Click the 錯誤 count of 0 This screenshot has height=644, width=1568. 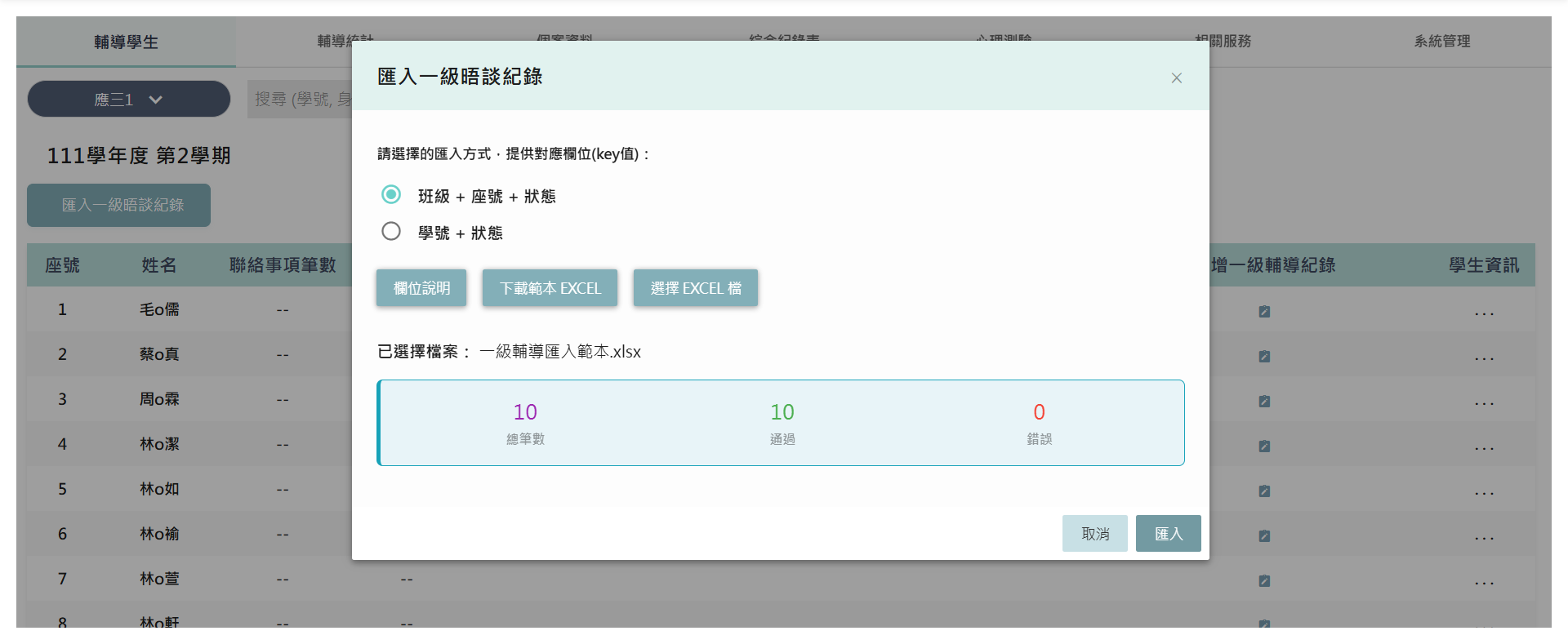(x=1039, y=412)
